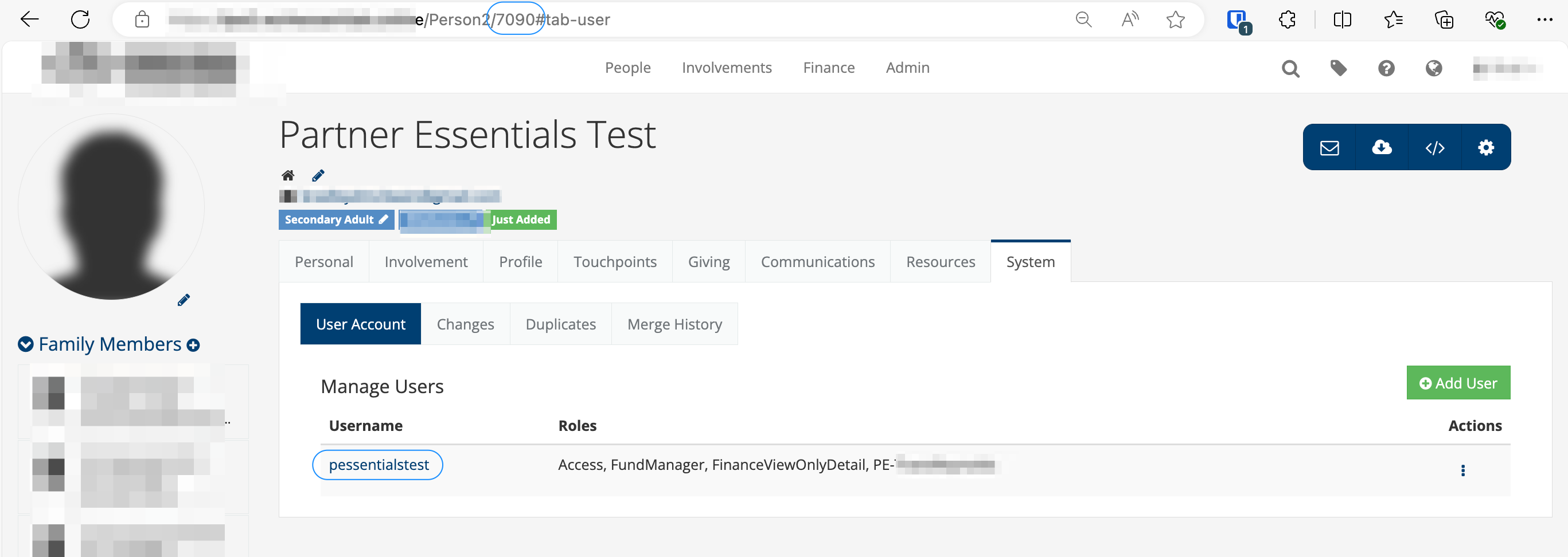Edit the profile photo with pencil icon
Screen dimensions: 1568x557
(183, 300)
